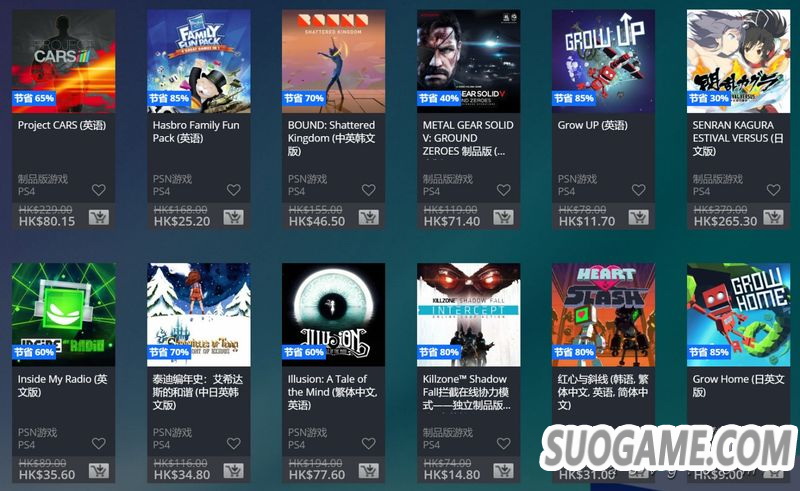Open the Heart & Slash cover art
The height and width of the screenshot is (491, 800).
coord(604,315)
